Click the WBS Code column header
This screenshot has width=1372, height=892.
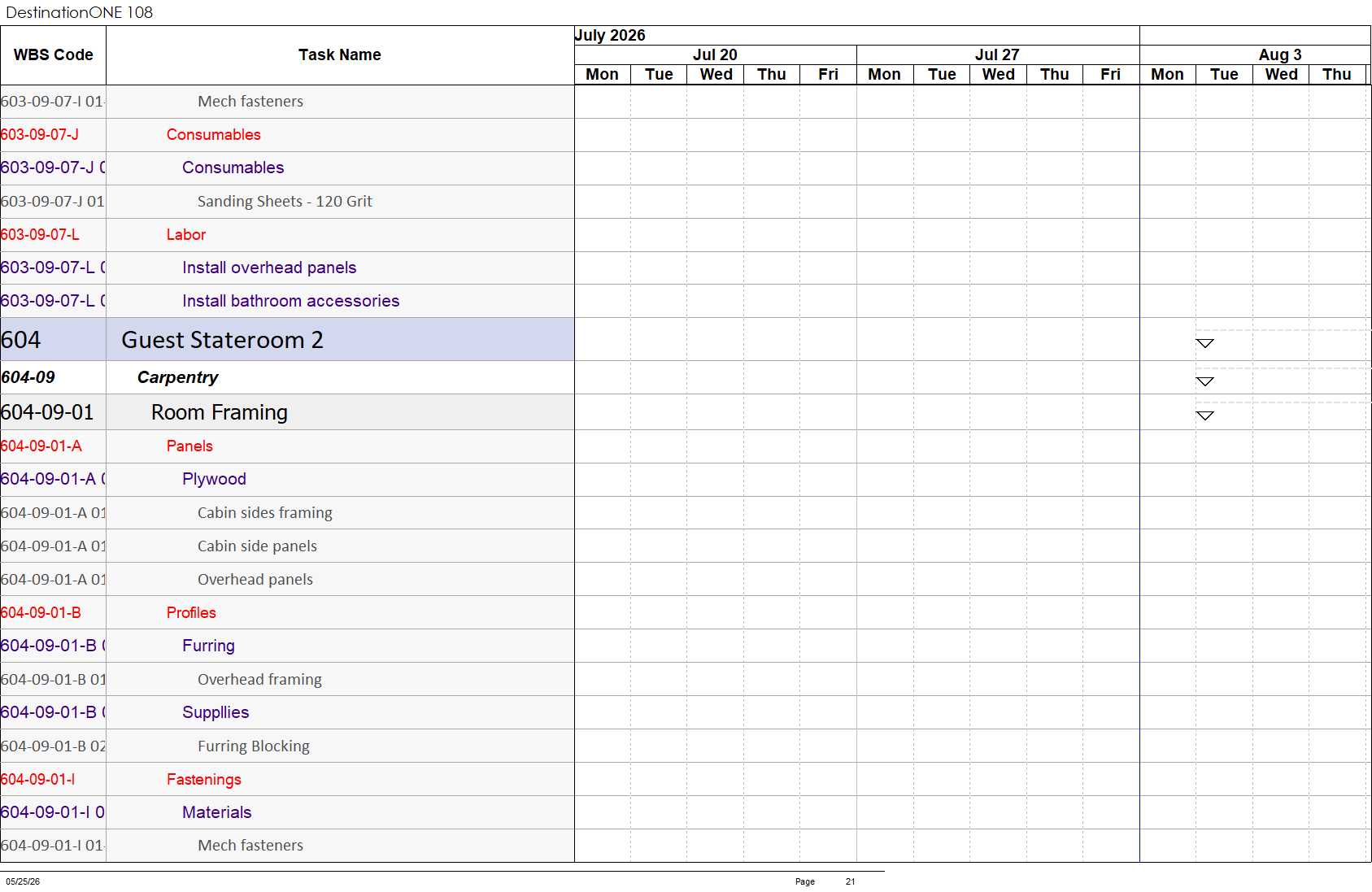[x=53, y=54]
